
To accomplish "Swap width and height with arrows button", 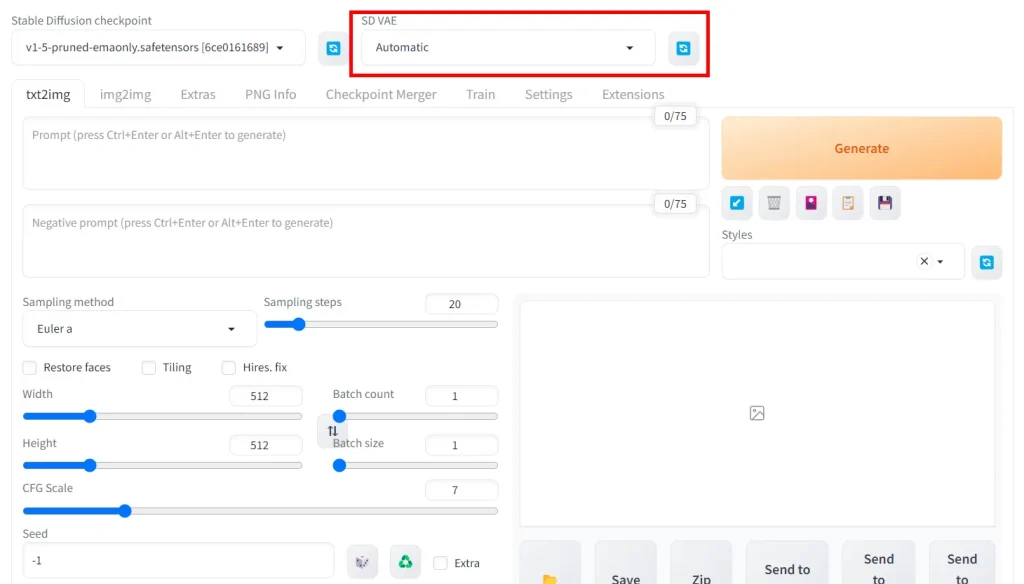I will point(332,431).
